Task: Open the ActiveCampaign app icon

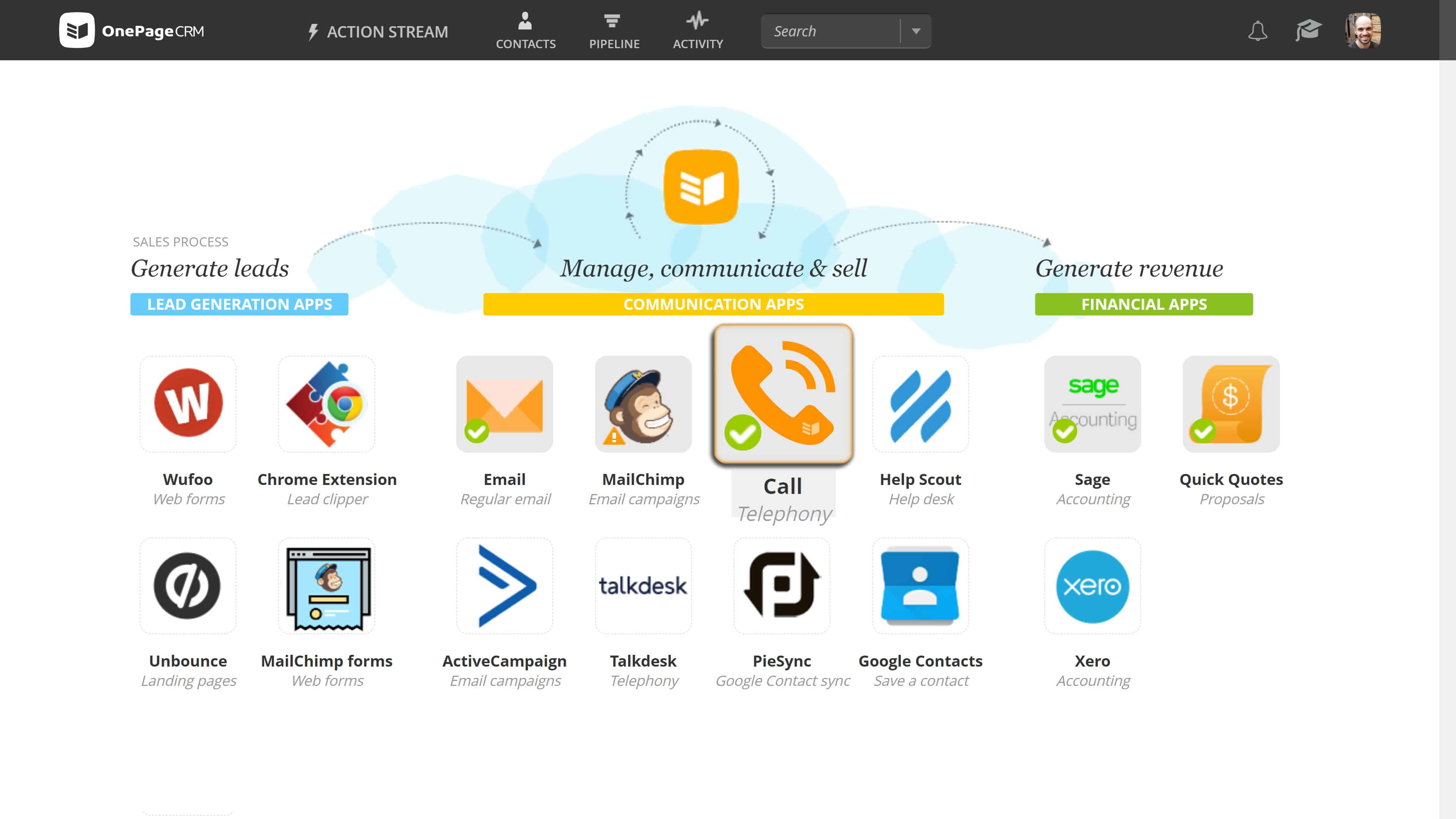Action: pyautogui.click(x=504, y=585)
